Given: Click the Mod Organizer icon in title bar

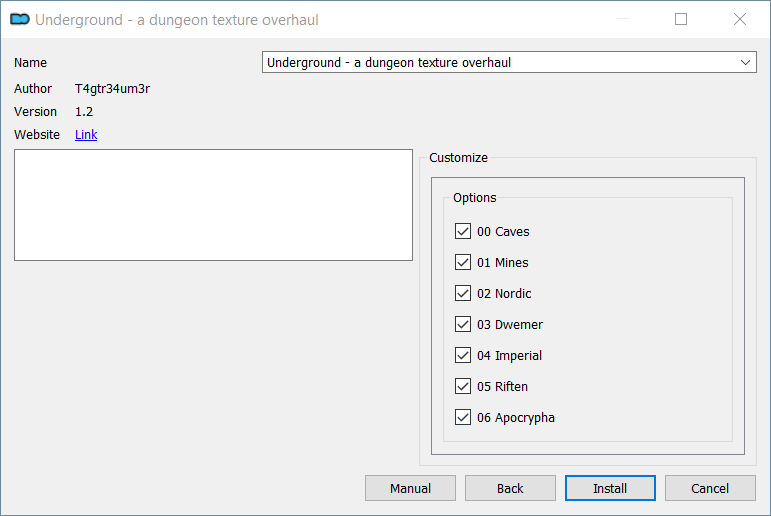Looking at the screenshot, I should 20,19.
